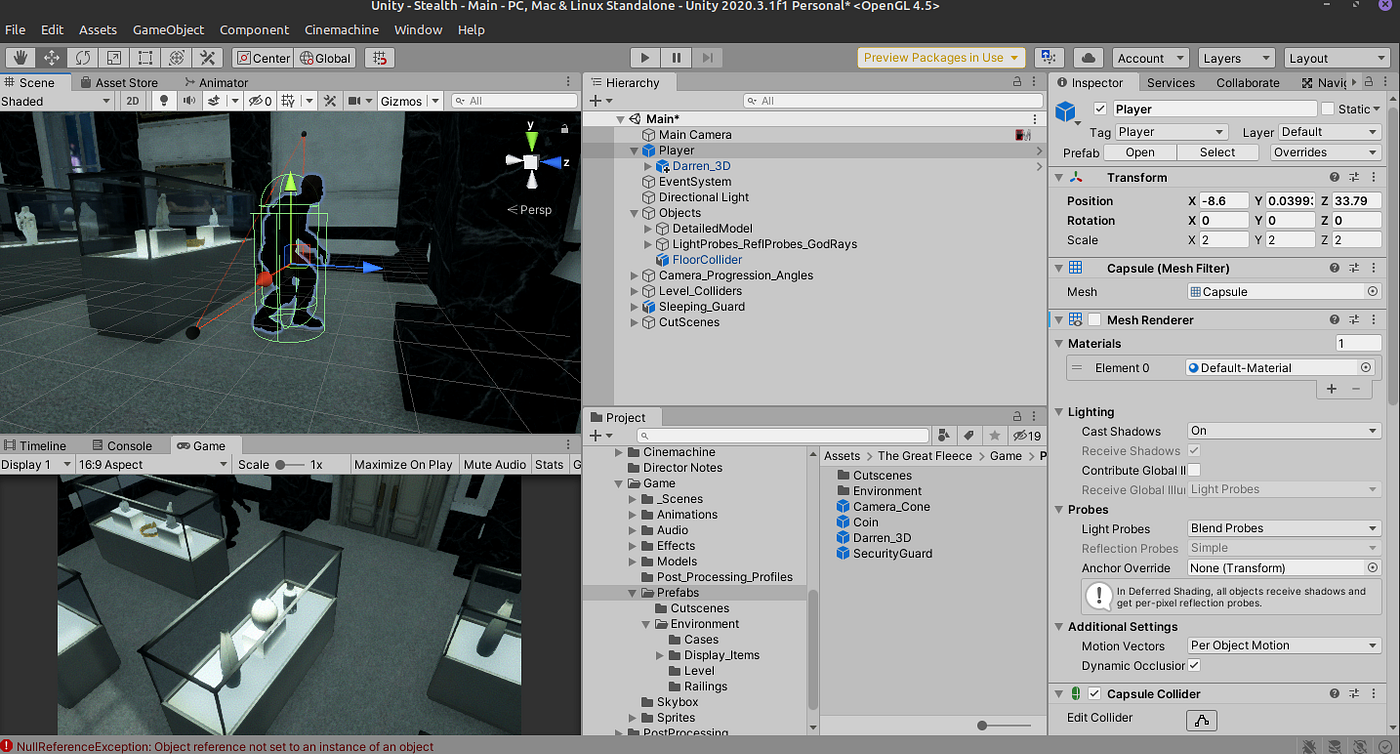Select the Rect tool in the toolbar
This screenshot has height=754, width=1400.
click(145, 58)
